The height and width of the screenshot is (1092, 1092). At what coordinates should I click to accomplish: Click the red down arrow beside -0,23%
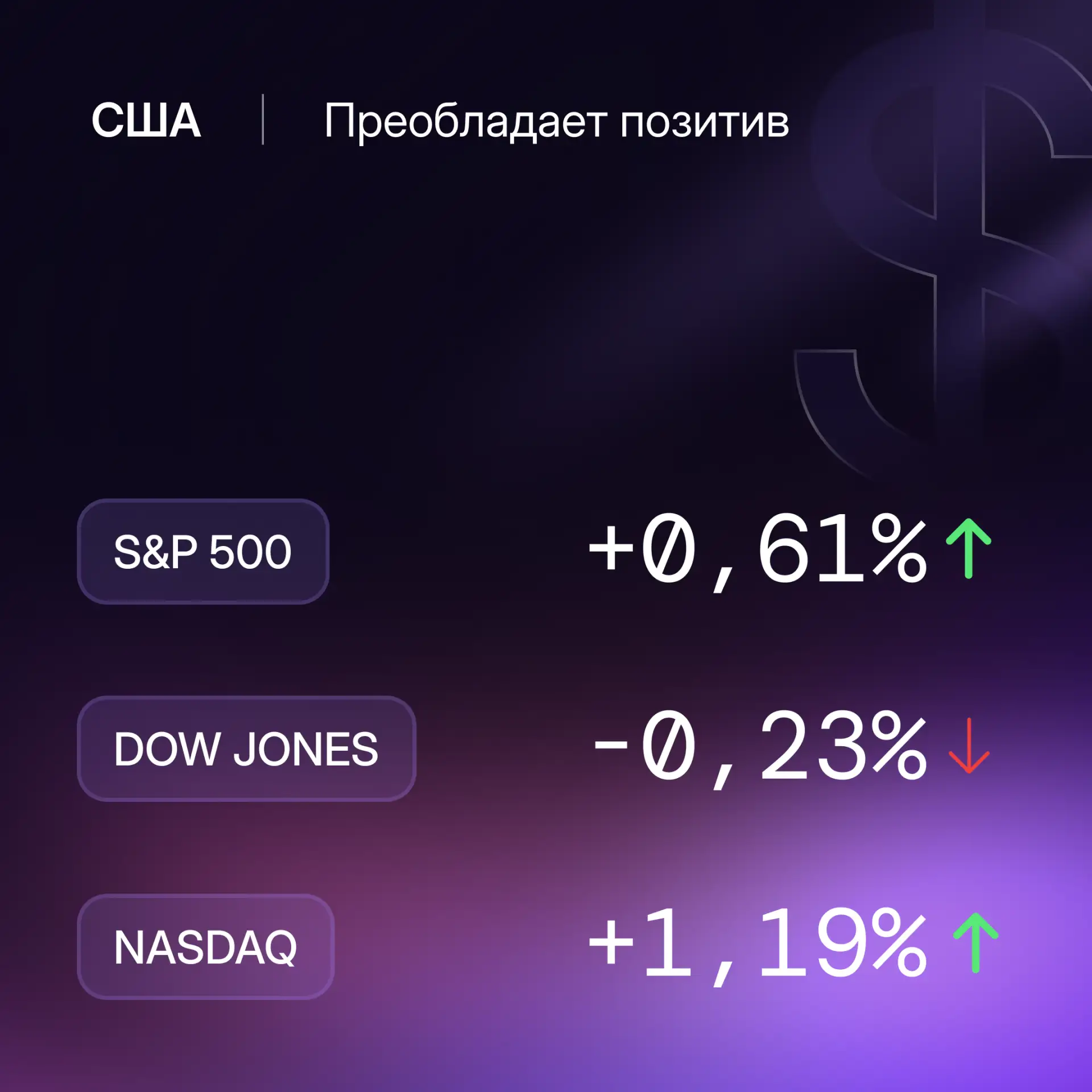point(969,746)
